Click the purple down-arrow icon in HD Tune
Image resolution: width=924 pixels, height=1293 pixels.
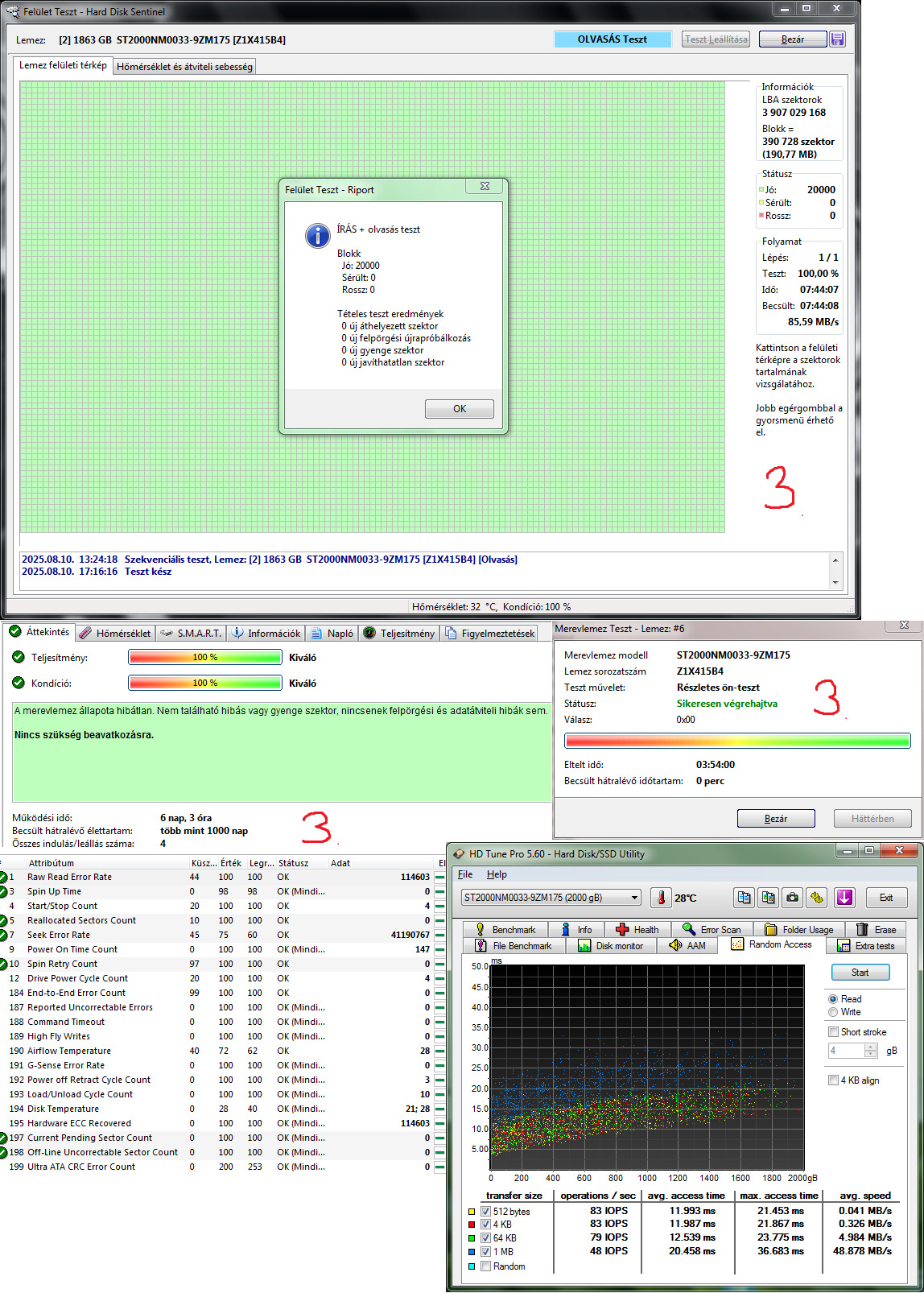[x=844, y=898]
